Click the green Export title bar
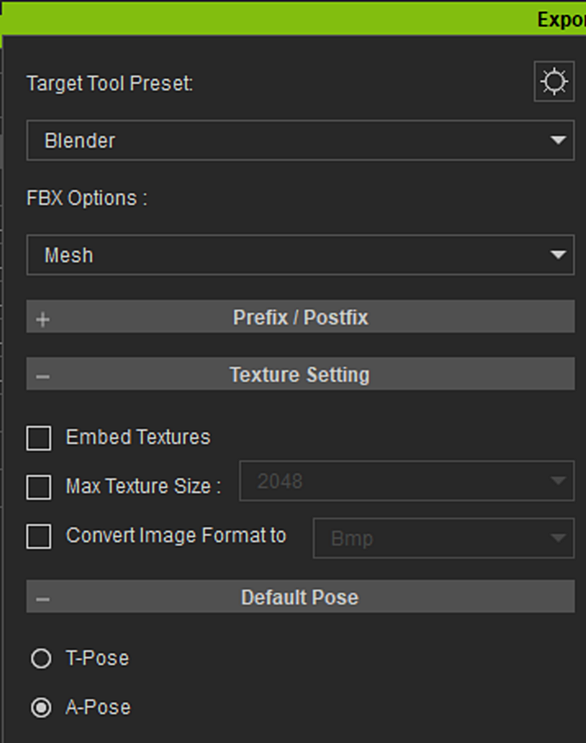 pos(294,19)
